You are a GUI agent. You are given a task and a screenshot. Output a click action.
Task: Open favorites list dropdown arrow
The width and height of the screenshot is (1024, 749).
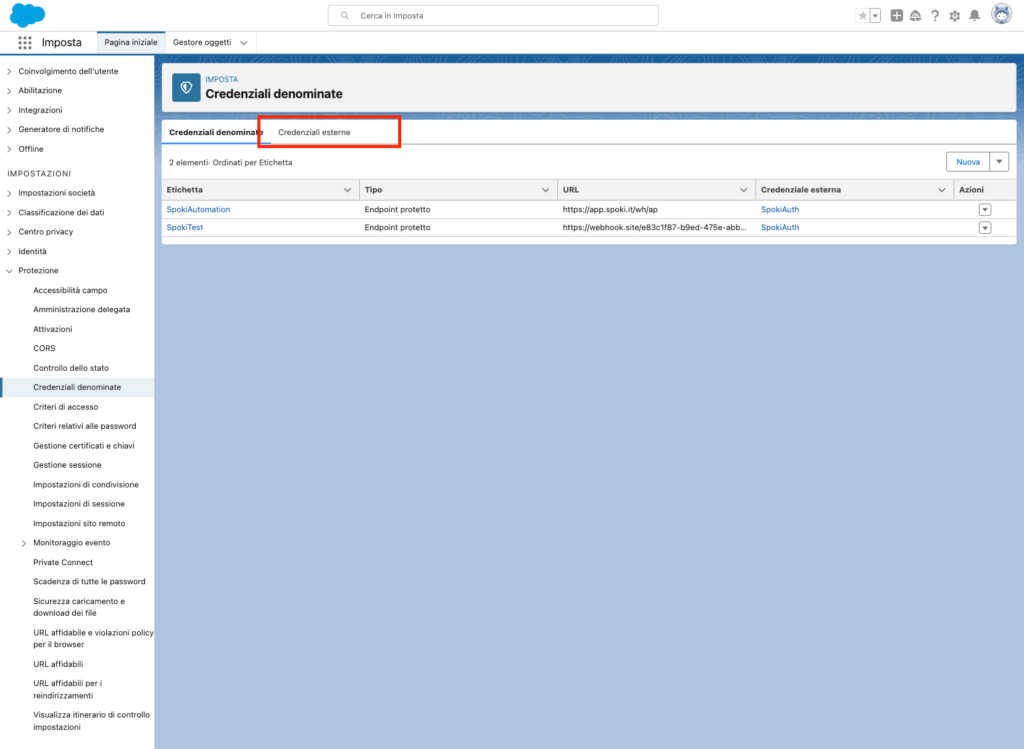[875, 16]
